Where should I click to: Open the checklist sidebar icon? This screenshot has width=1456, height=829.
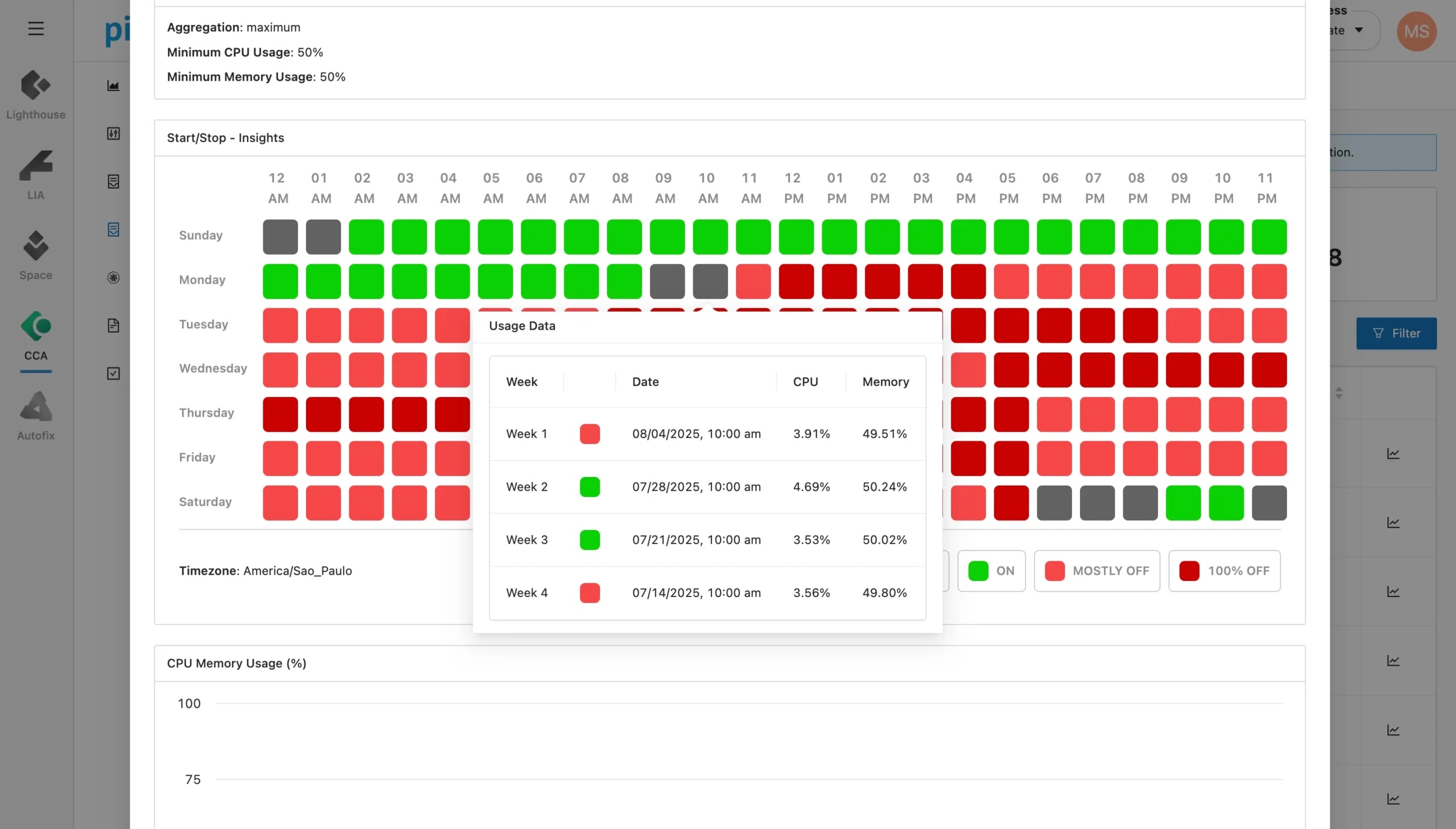pos(113,374)
